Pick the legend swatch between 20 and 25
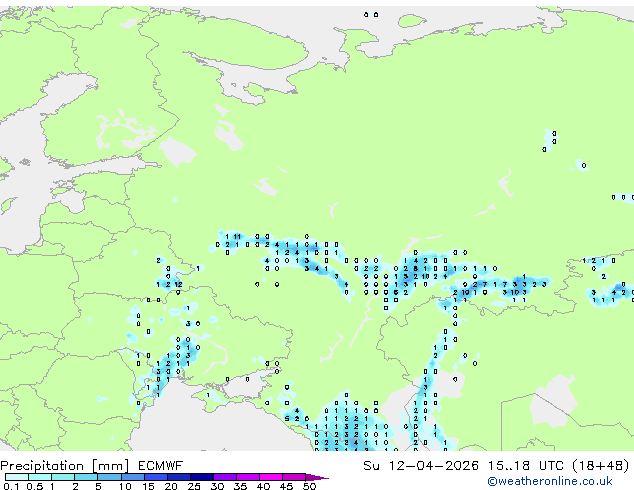Image resolution: width=634 pixels, height=490 pixels. pyautogui.click(x=179, y=477)
